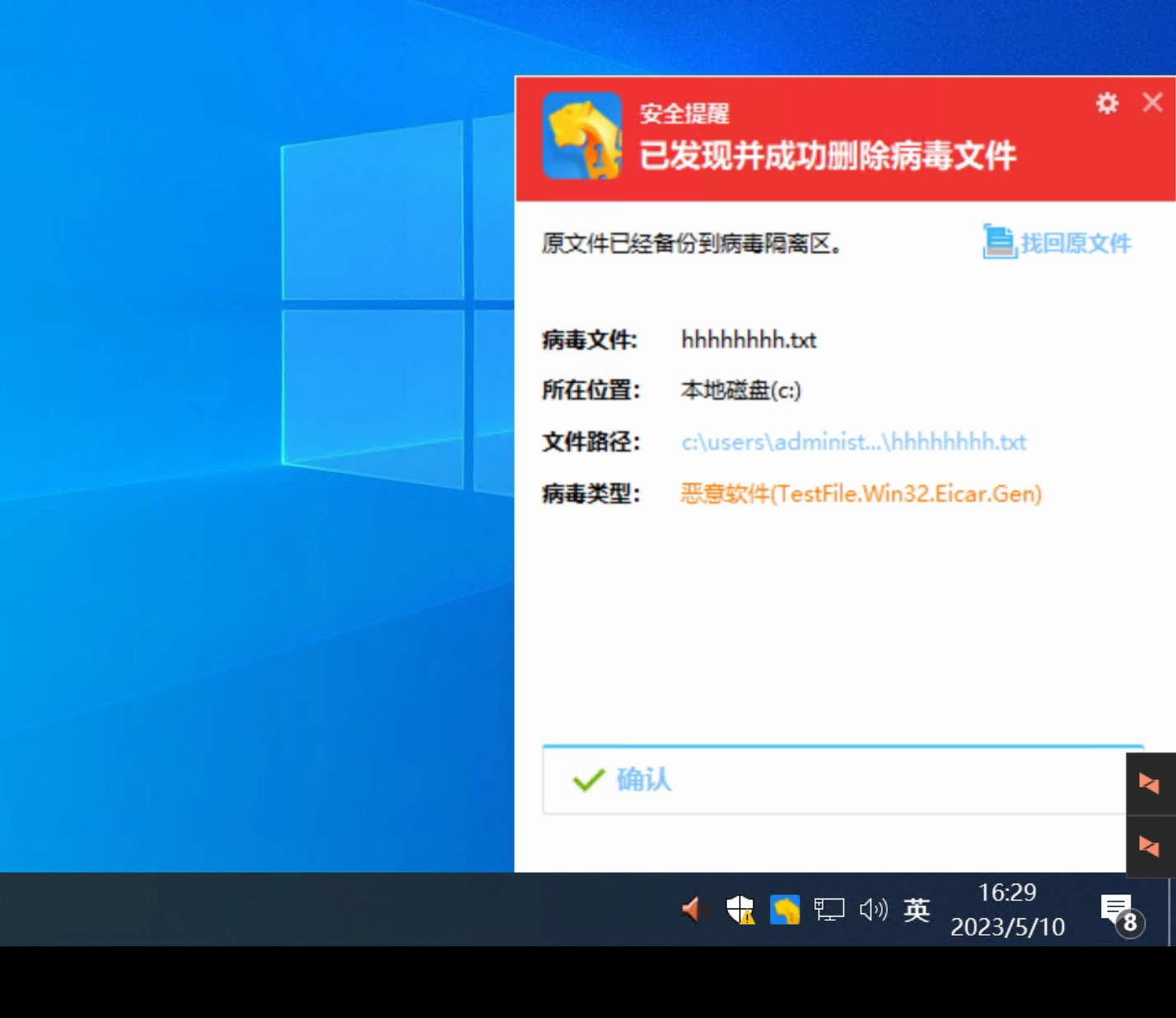1176x1018 pixels.
Task: Open the white system volume icon
Action: [873, 909]
